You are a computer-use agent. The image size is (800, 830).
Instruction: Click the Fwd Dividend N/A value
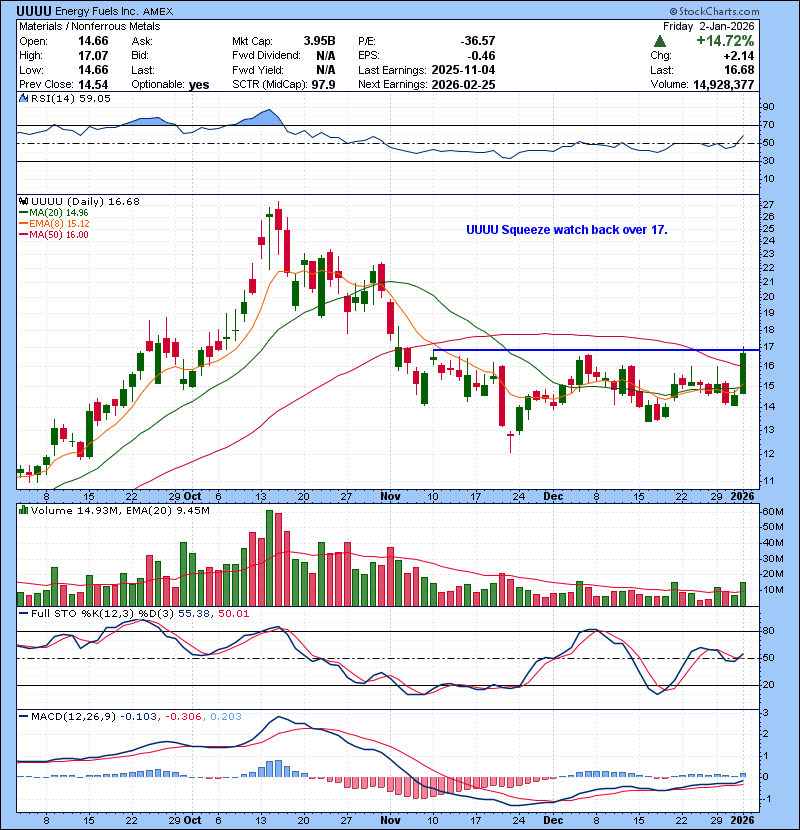(x=326, y=56)
